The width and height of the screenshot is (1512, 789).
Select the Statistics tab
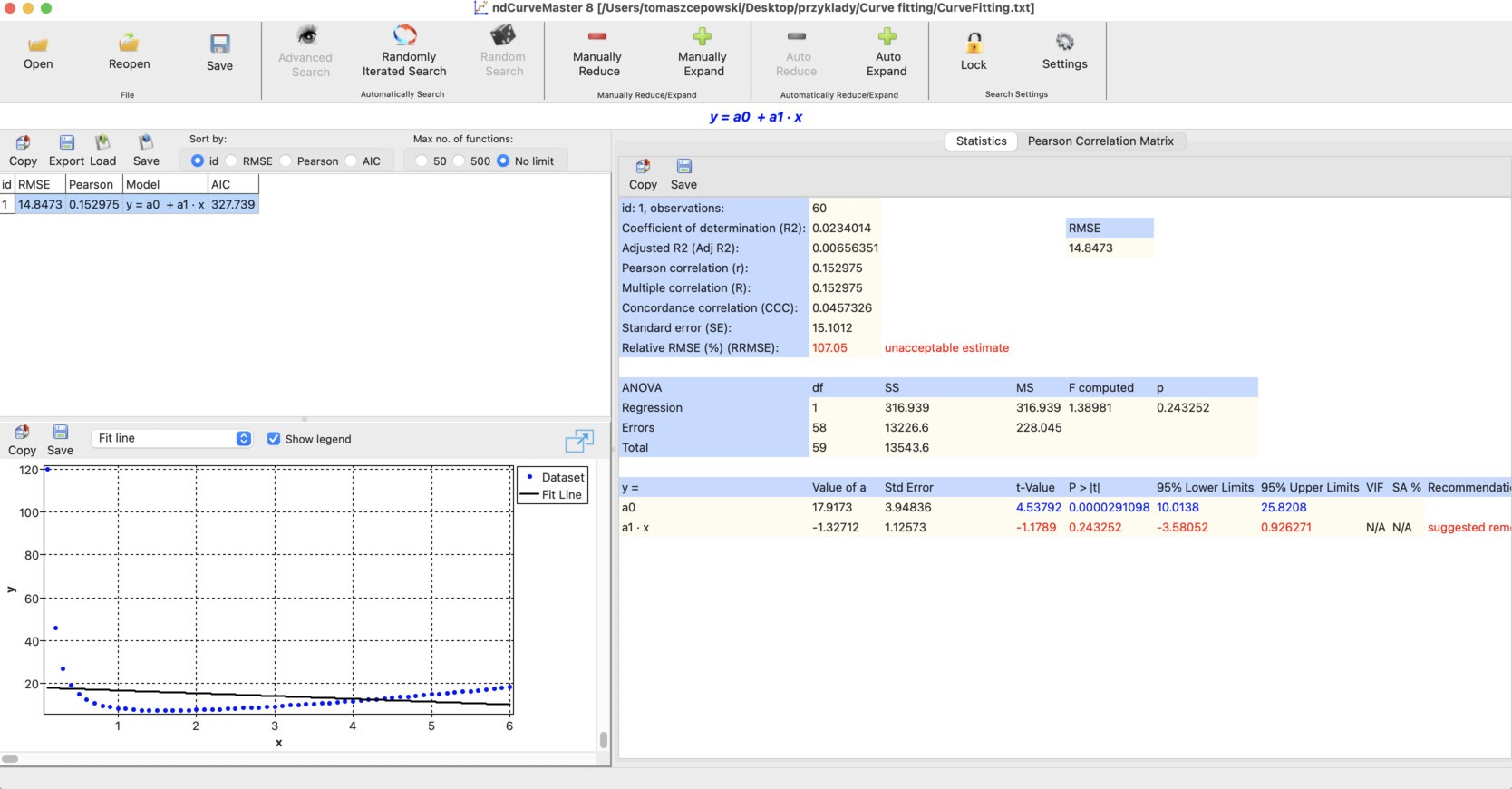click(x=981, y=141)
